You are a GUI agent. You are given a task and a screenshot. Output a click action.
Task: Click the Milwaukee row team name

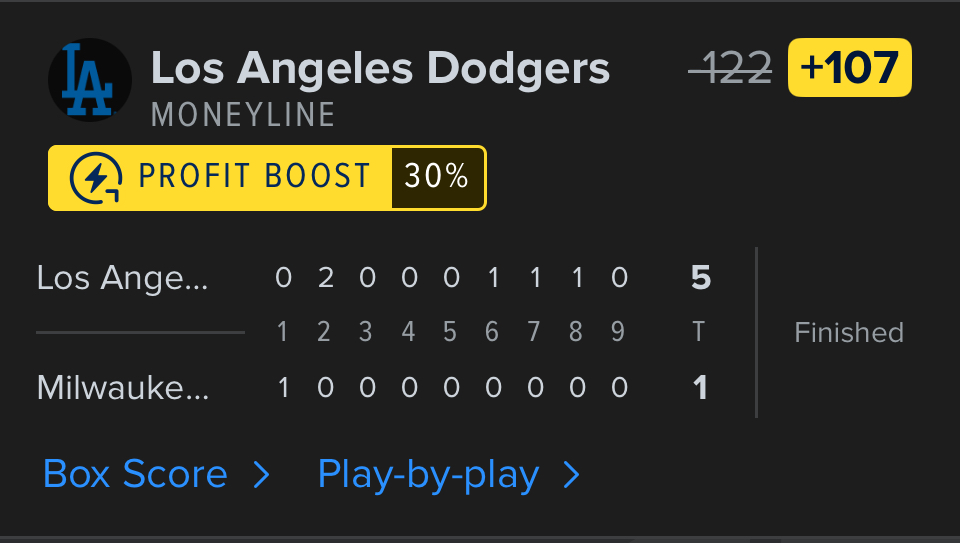(x=123, y=387)
